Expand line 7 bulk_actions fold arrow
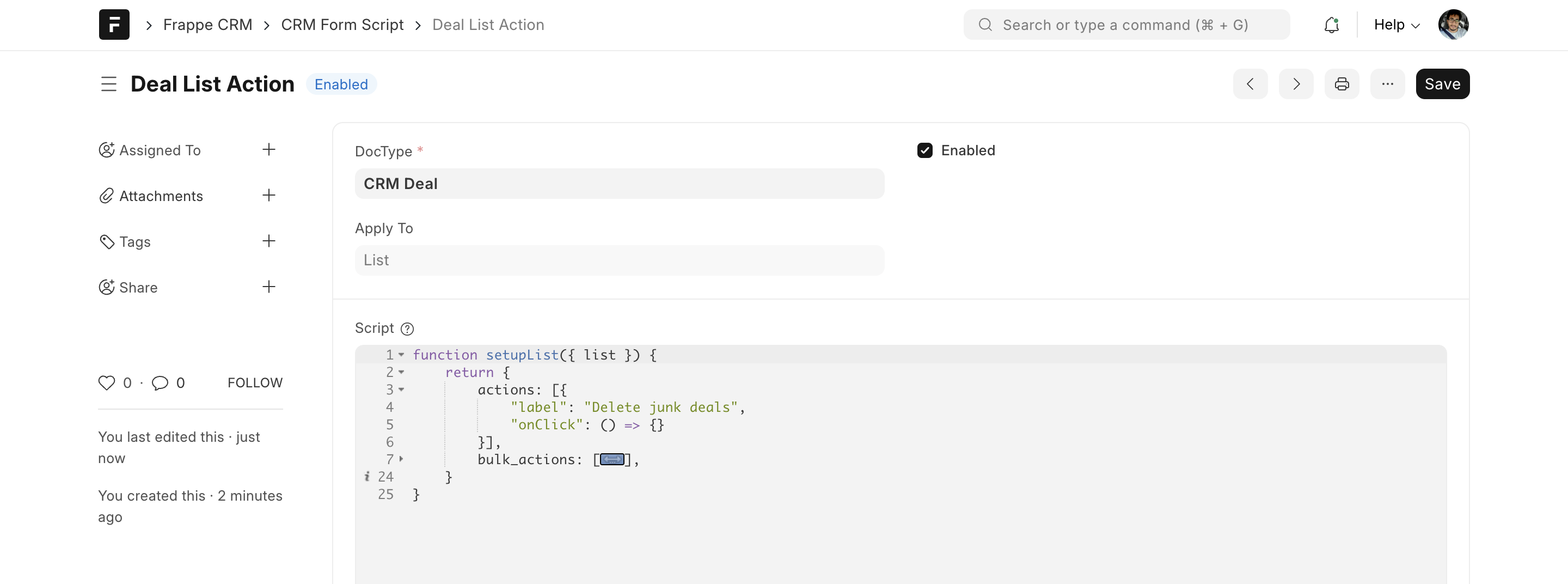Screen dimensions: 1568x584 pos(401,459)
